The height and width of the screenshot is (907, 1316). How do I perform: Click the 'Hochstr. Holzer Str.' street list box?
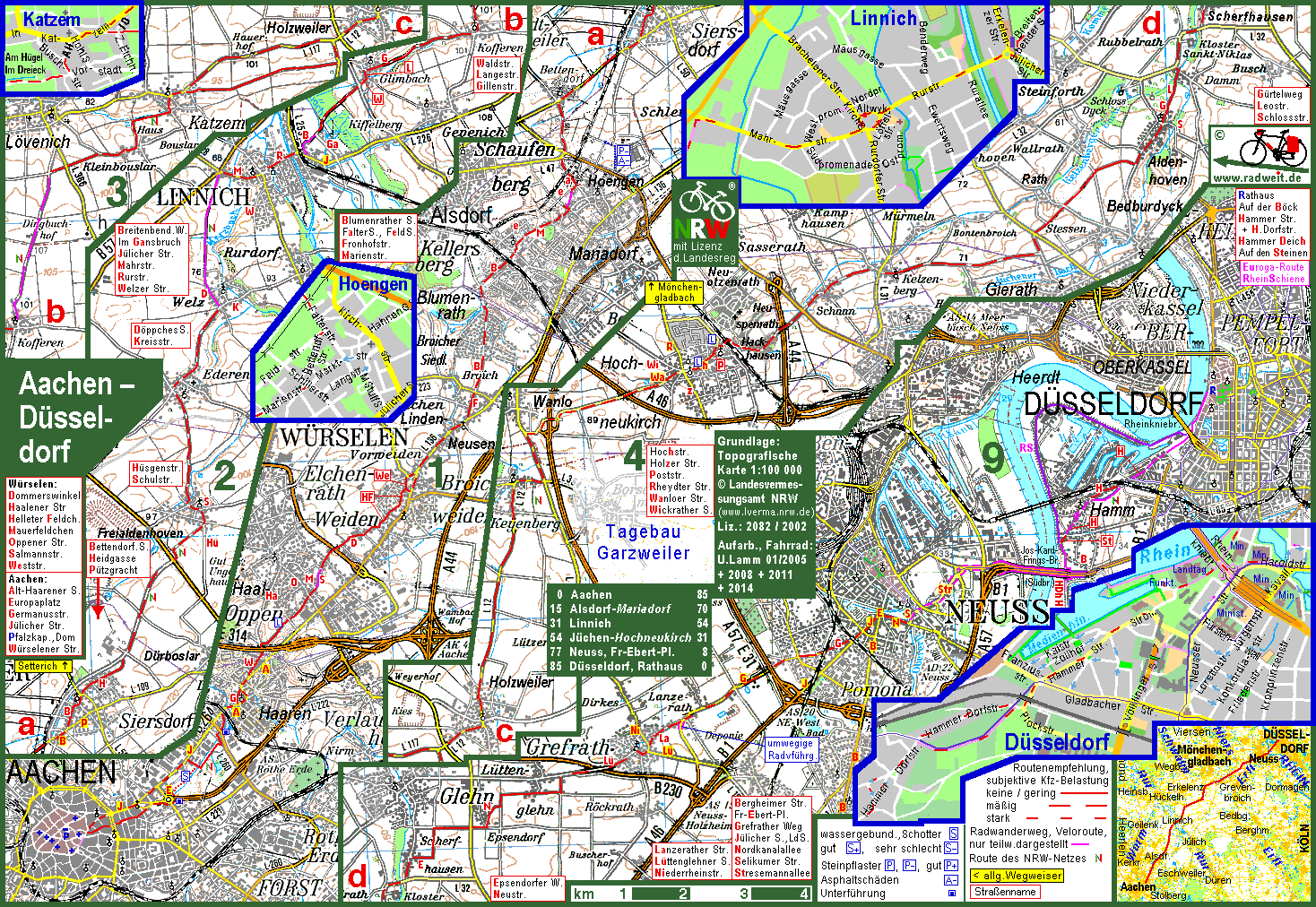tap(680, 481)
